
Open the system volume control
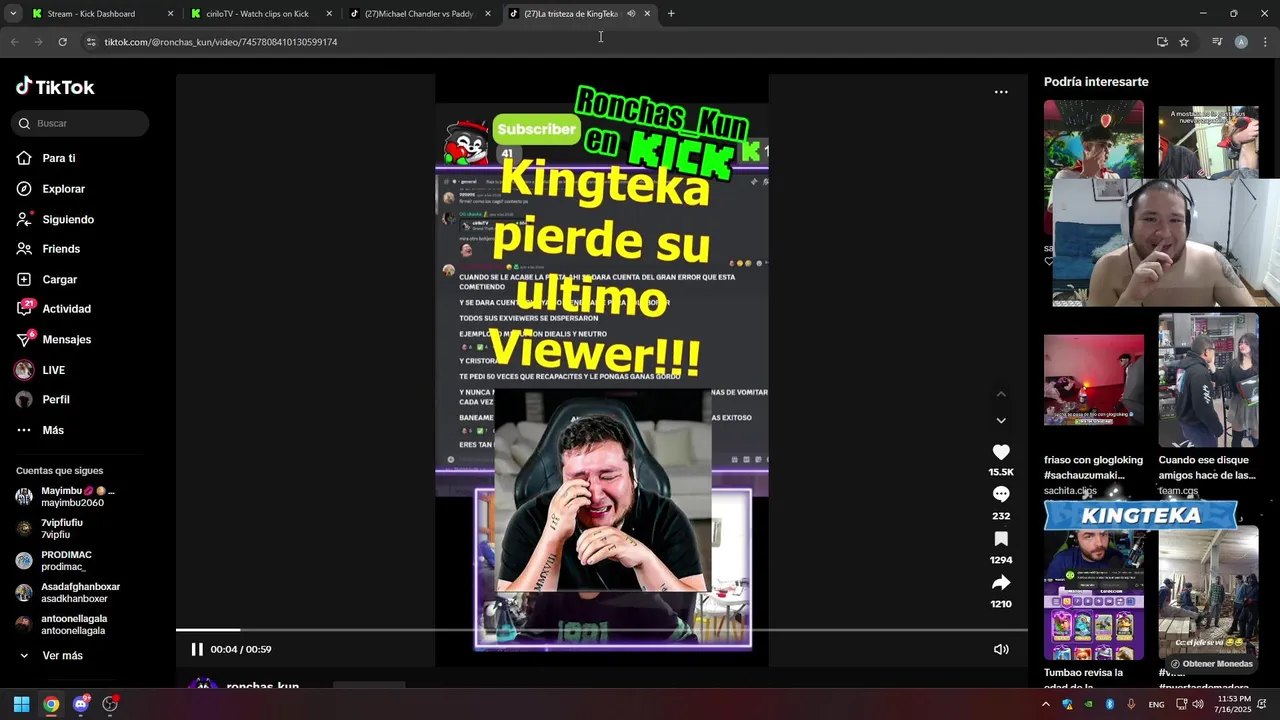(x=1199, y=704)
